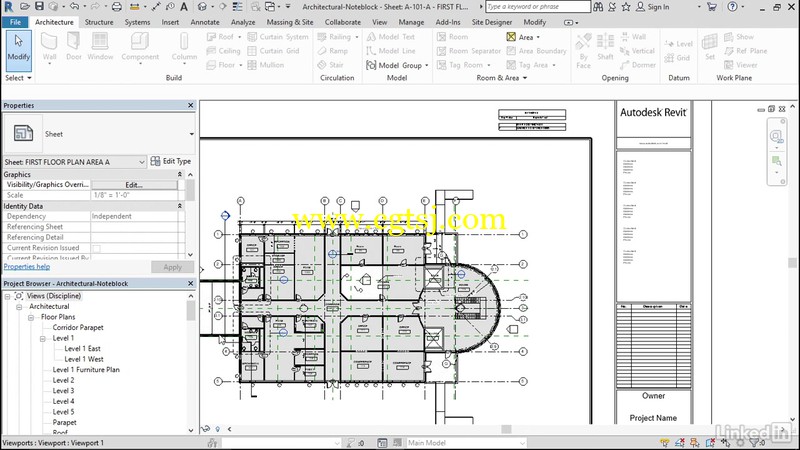Click the Model Line tool
The image size is (800, 450).
(391, 51)
